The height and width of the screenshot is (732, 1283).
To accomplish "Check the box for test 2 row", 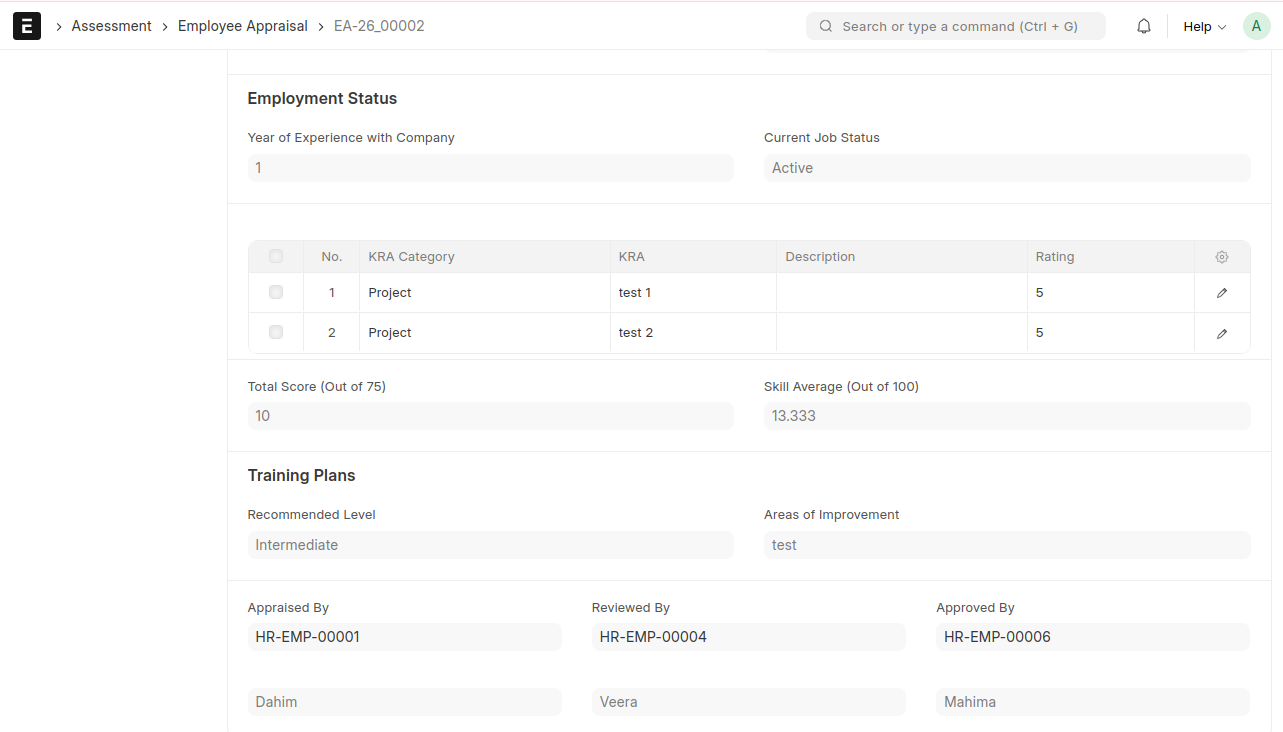I will pos(276,333).
